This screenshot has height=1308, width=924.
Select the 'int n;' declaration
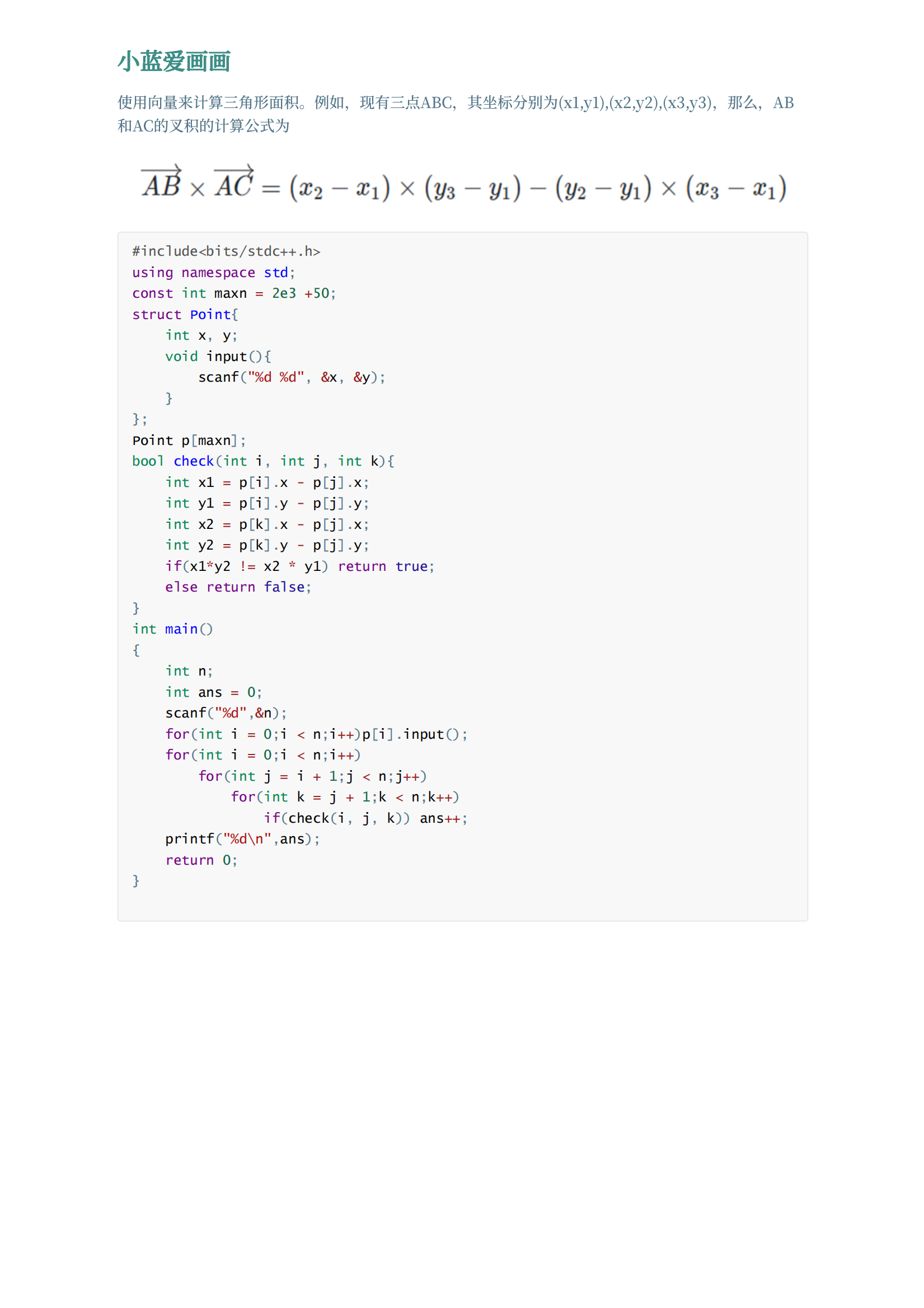189,671
